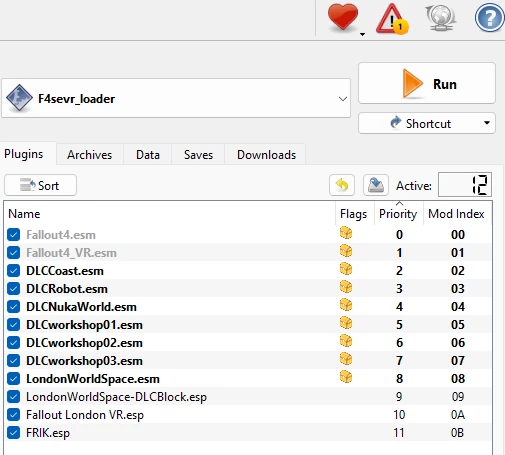Select the DLCworkshop02.esm plugin name
The height and width of the screenshot is (455, 505).
click(x=84, y=343)
